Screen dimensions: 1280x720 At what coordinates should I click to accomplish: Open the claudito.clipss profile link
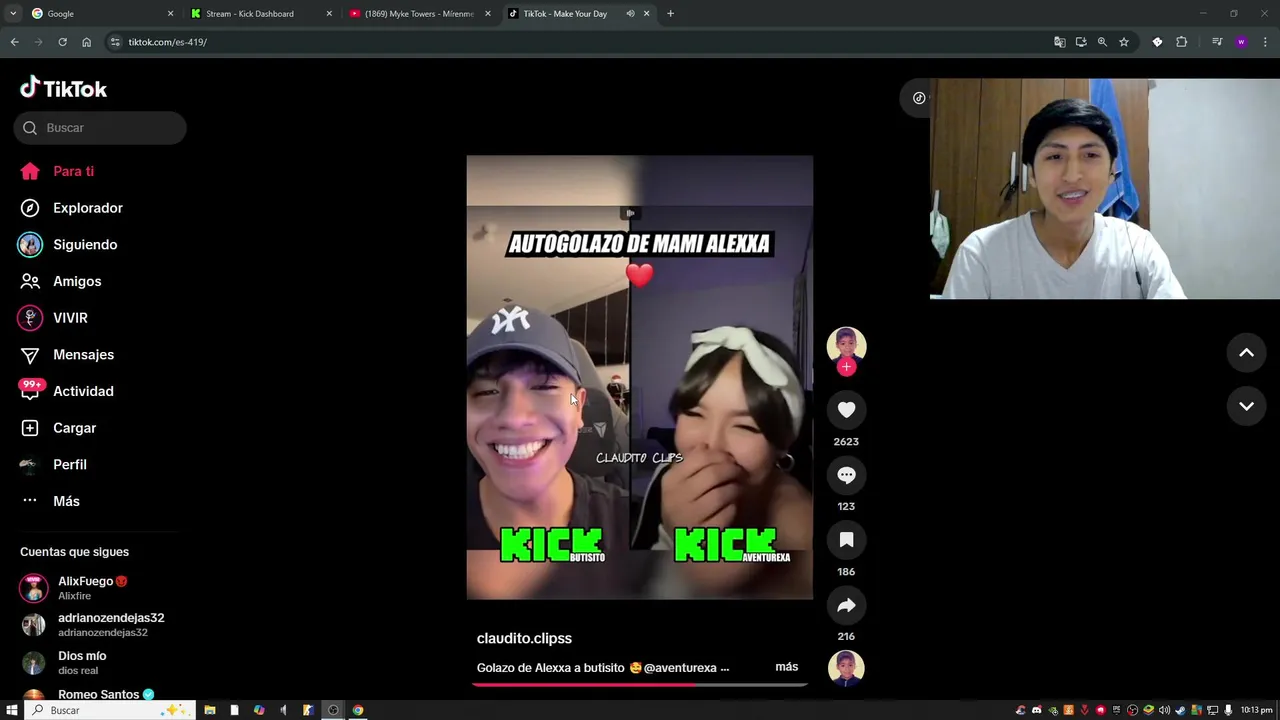click(x=524, y=638)
